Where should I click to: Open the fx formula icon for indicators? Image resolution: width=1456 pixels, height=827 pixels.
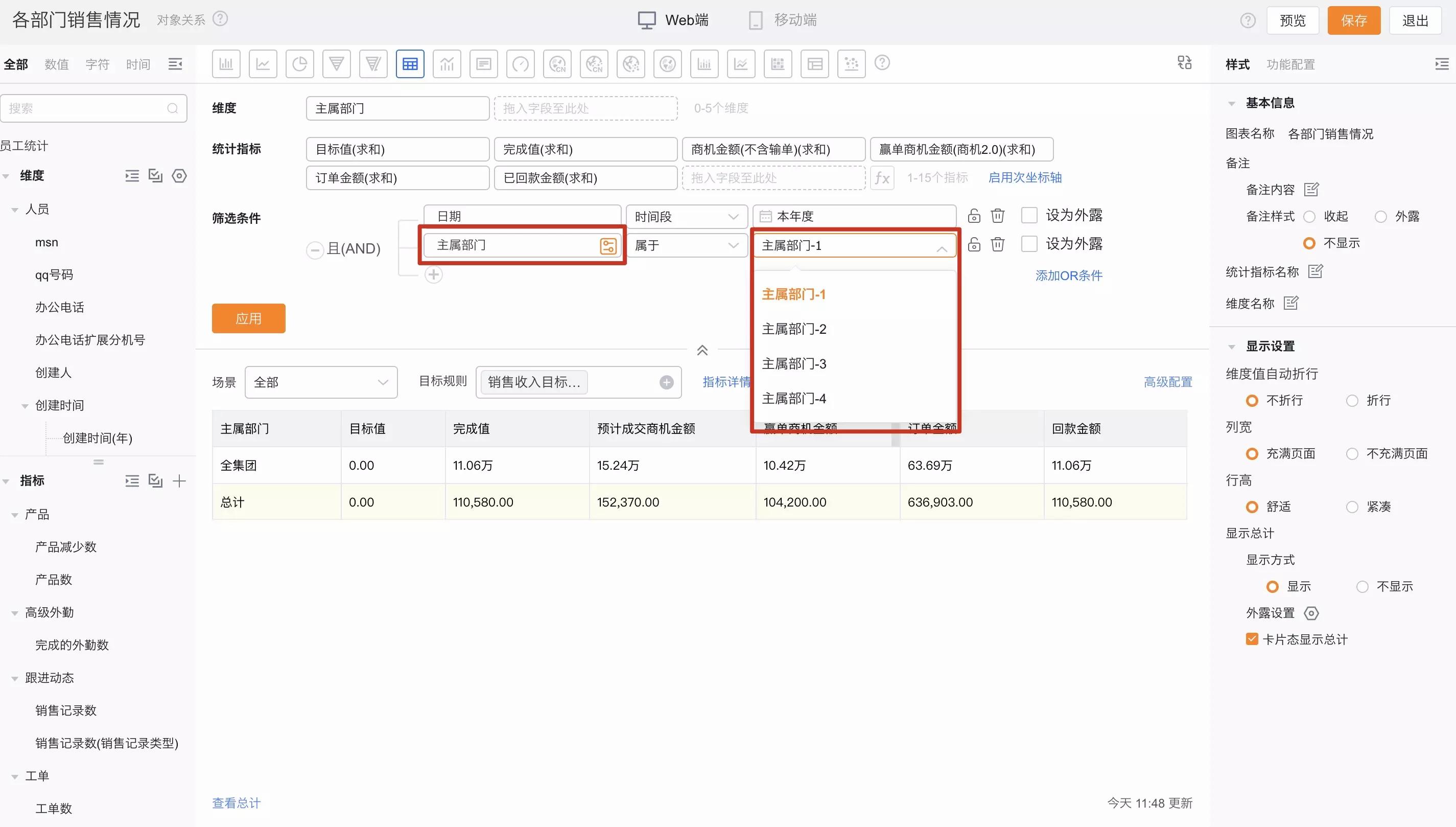882,178
